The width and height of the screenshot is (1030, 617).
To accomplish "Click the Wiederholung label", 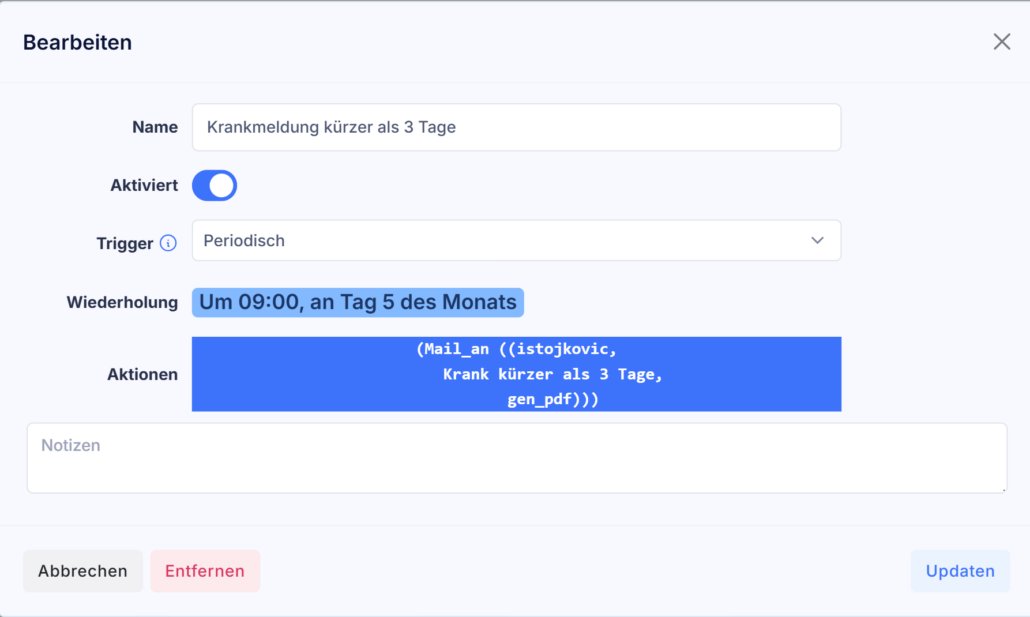I will coord(122,302).
